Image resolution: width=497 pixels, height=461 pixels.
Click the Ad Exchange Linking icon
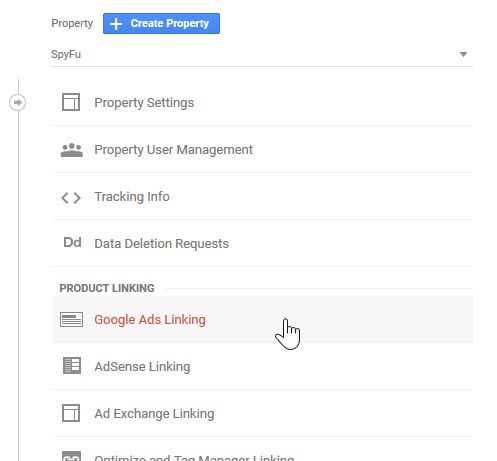click(71, 413)
